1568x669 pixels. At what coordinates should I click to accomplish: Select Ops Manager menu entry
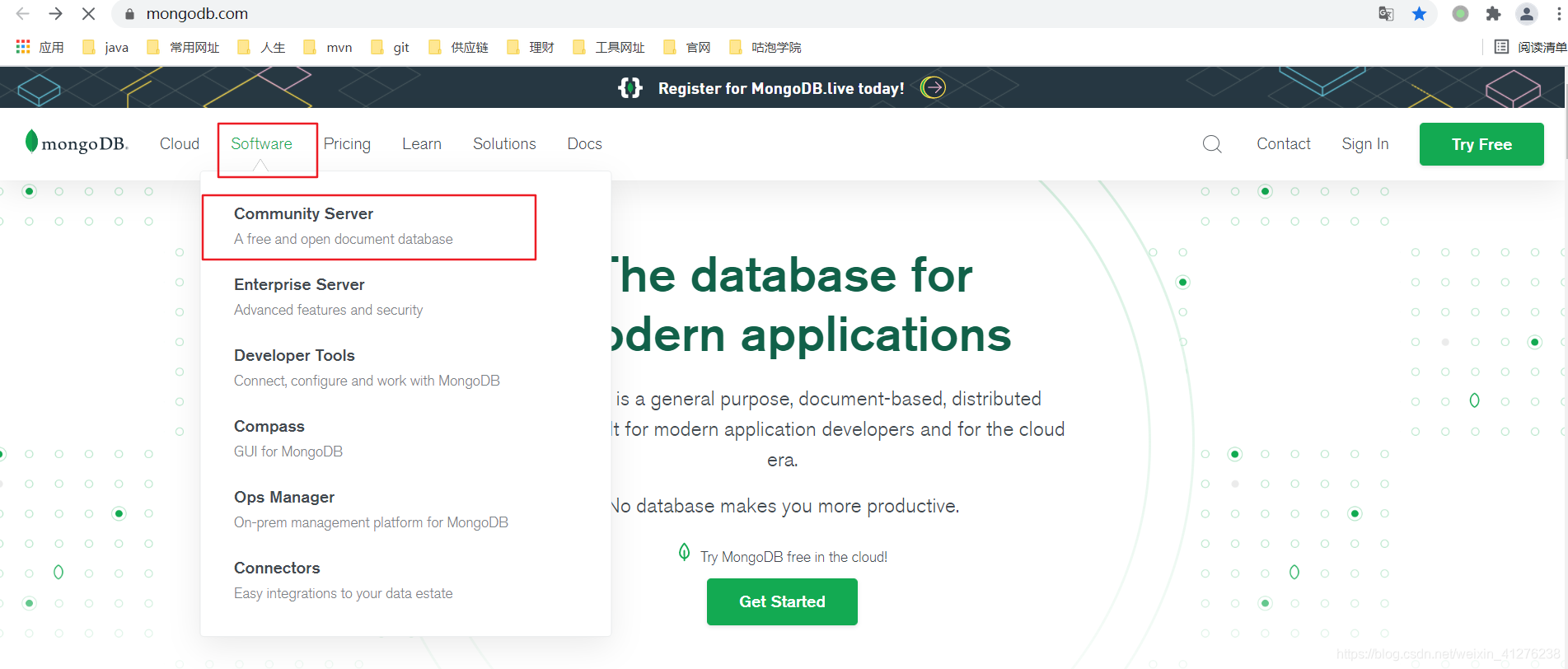[x=371, y=509]
